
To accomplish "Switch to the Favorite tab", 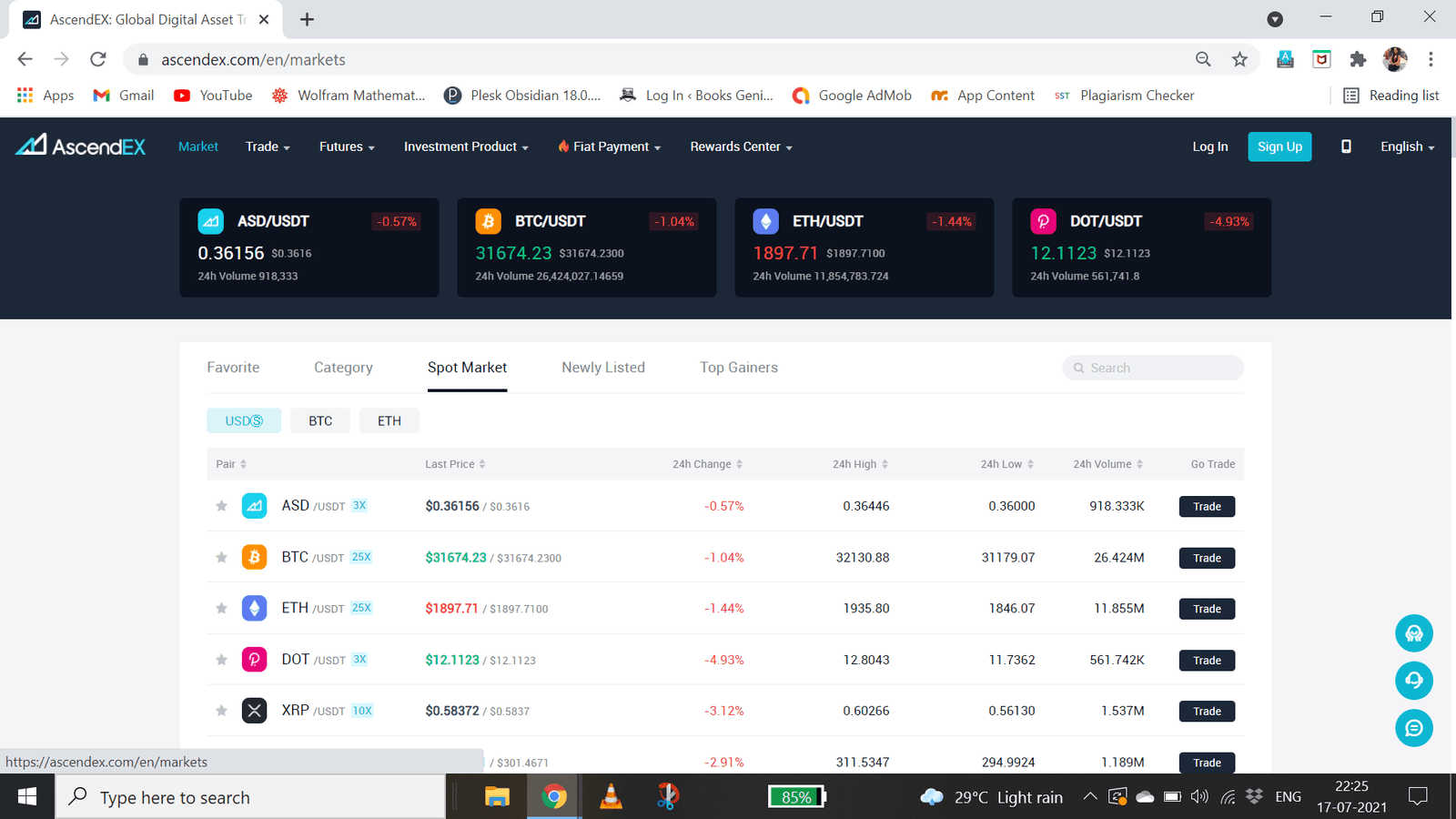I will pyautogui.click(x=233, y=368).
